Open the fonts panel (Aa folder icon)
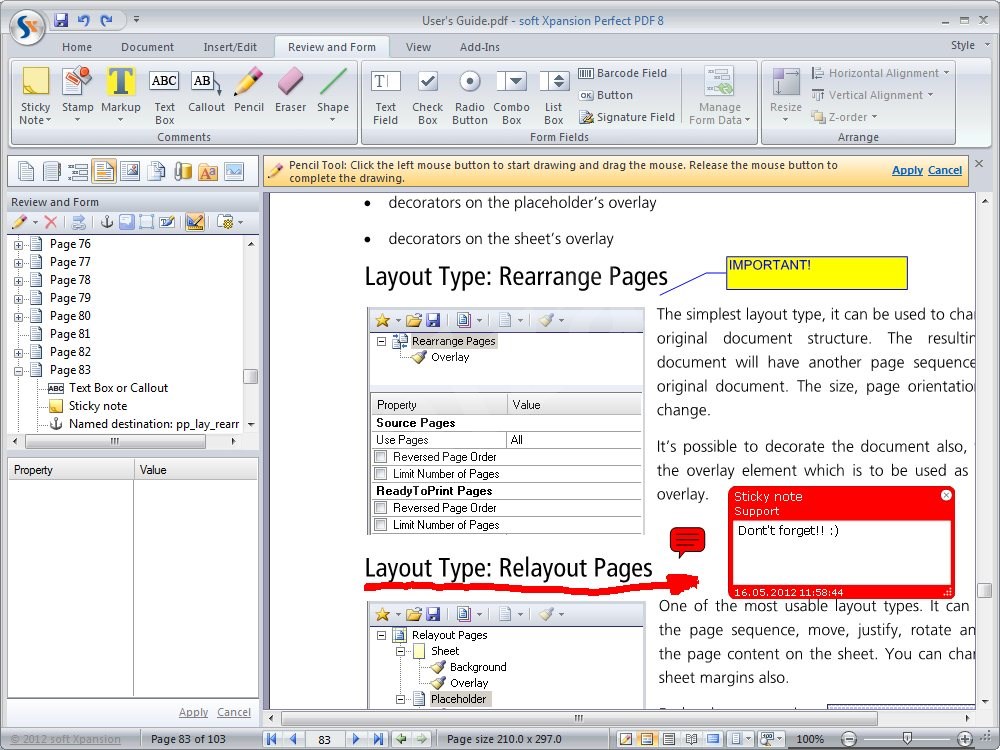 [x=209, y=172]
